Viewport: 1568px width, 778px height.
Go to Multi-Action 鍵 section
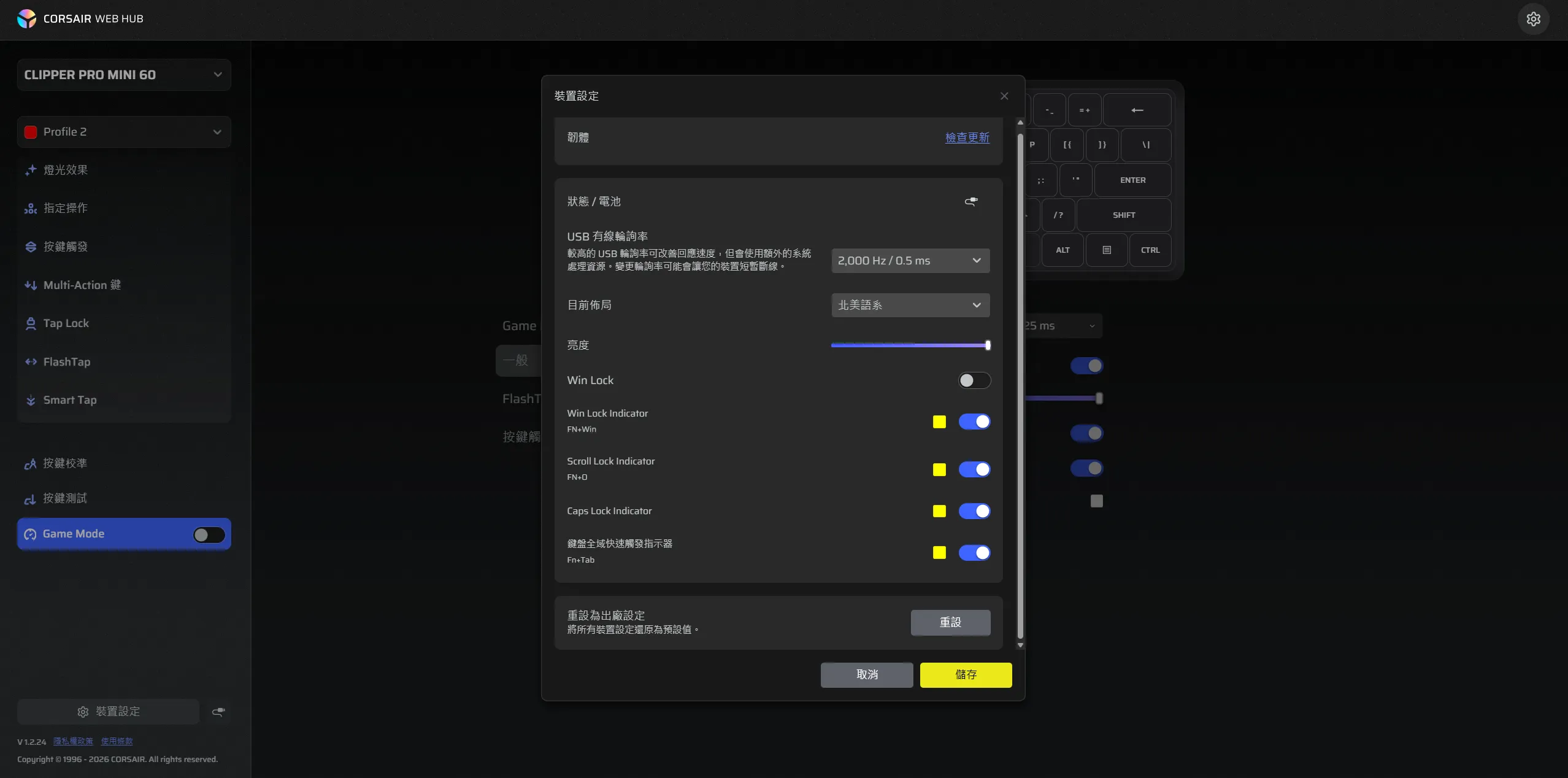pyautogui.click(x=124, y=285)
